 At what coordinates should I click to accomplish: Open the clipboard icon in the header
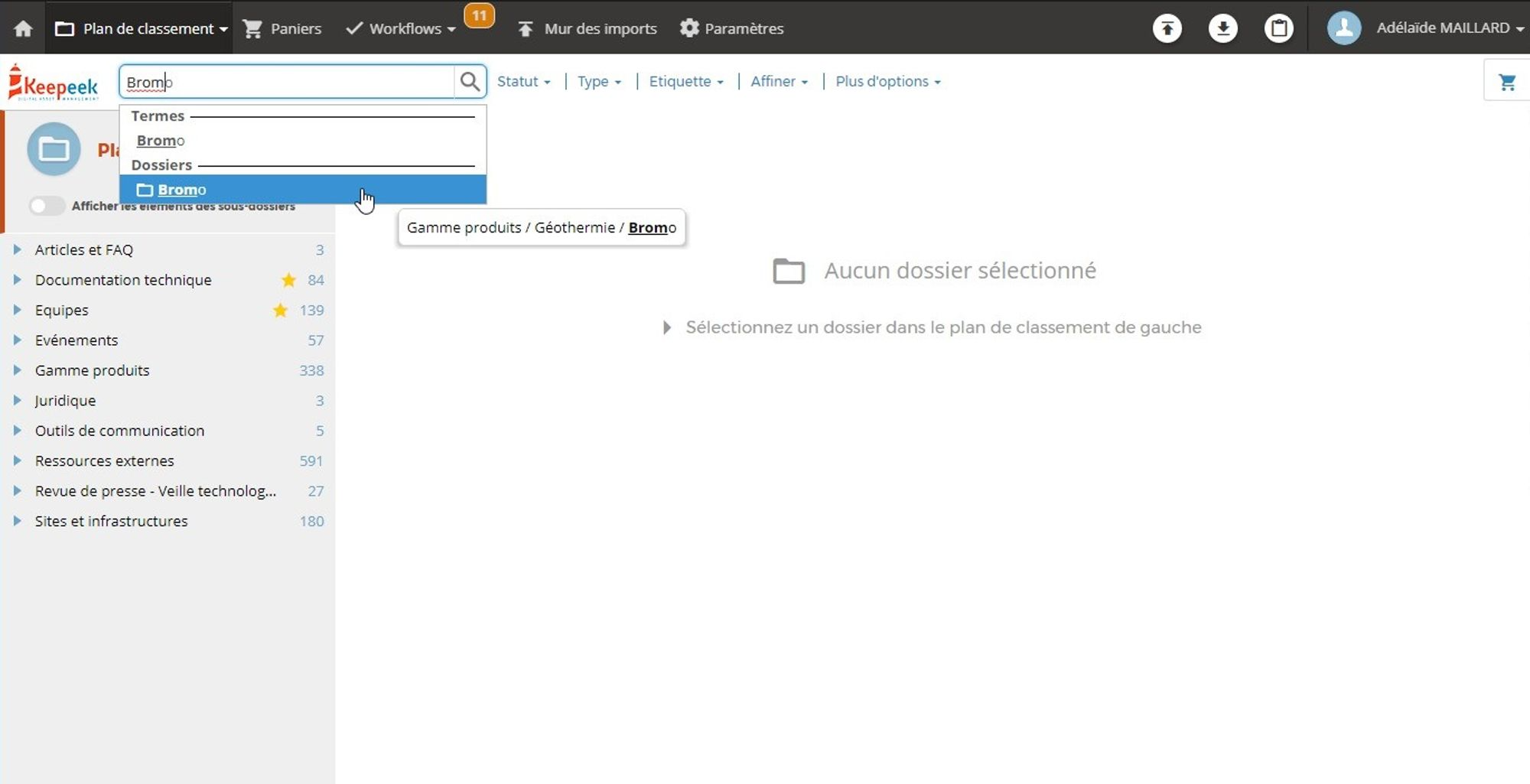1279,28
